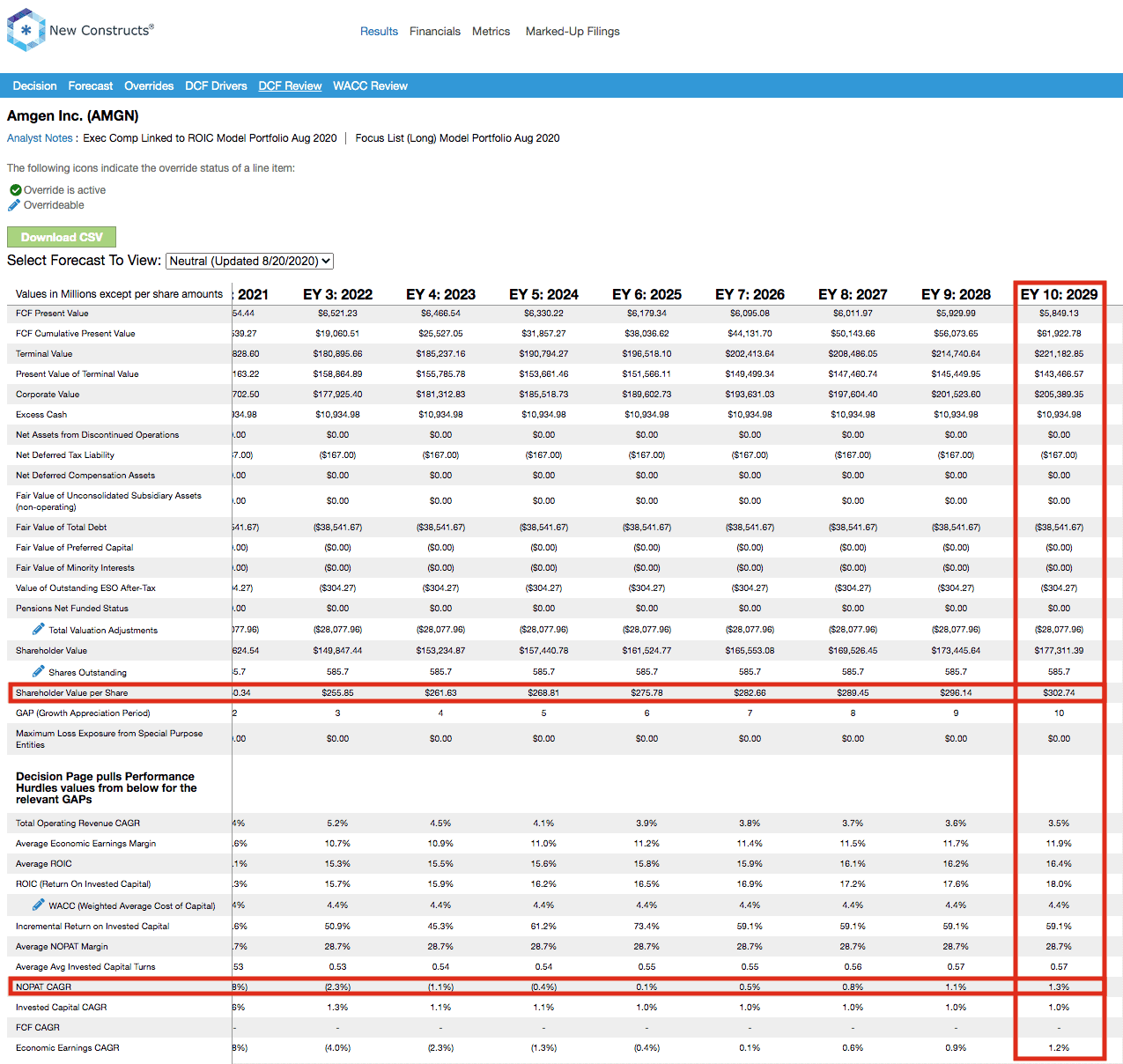1123x1064 pixels.
Task: Click the FCF Present Value row label
Action: [x=52, y=313]
